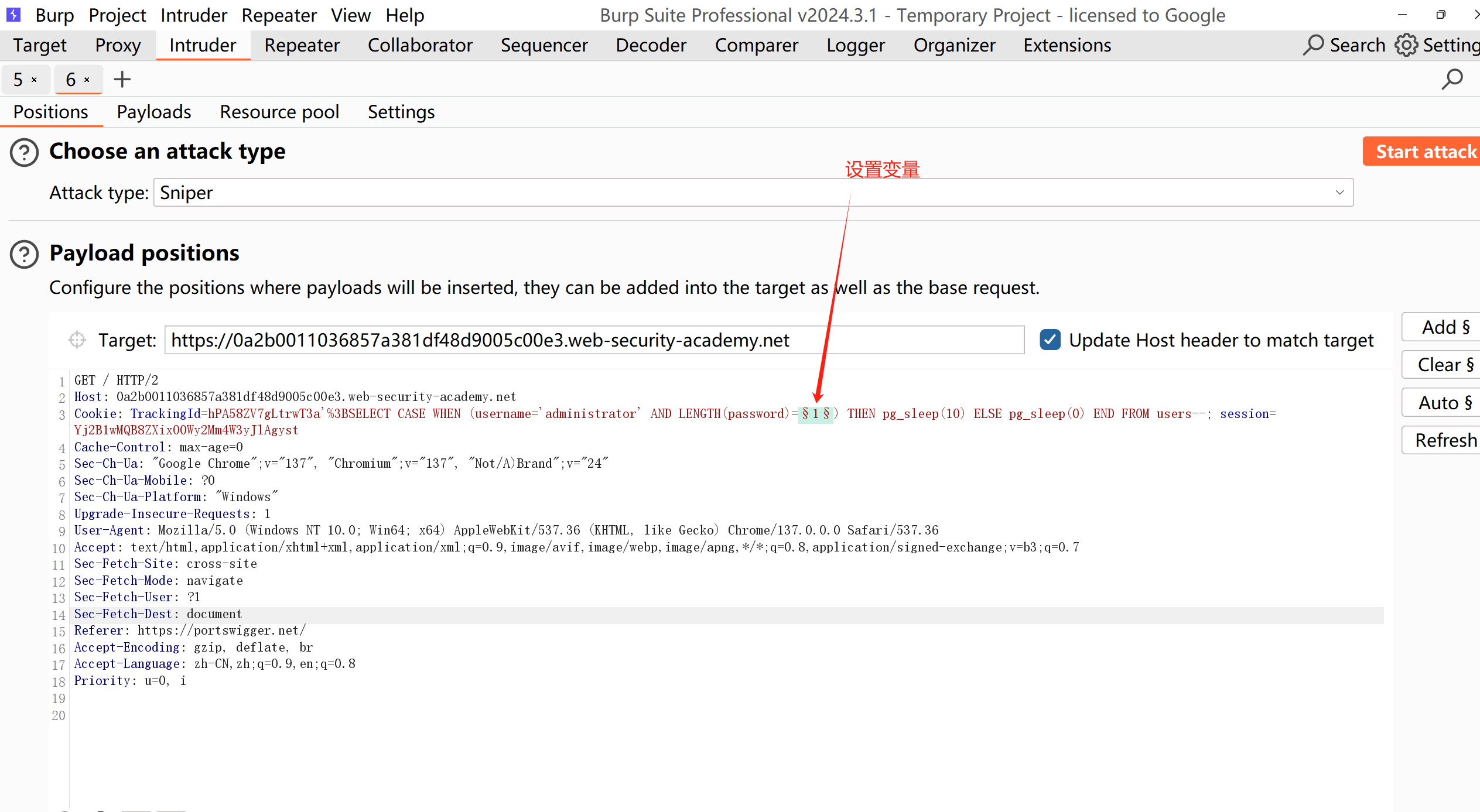Viewport: 1480px width, 812px height.
Task: Open the Attack type Sniper dropdown
Action: click(753, 193)
